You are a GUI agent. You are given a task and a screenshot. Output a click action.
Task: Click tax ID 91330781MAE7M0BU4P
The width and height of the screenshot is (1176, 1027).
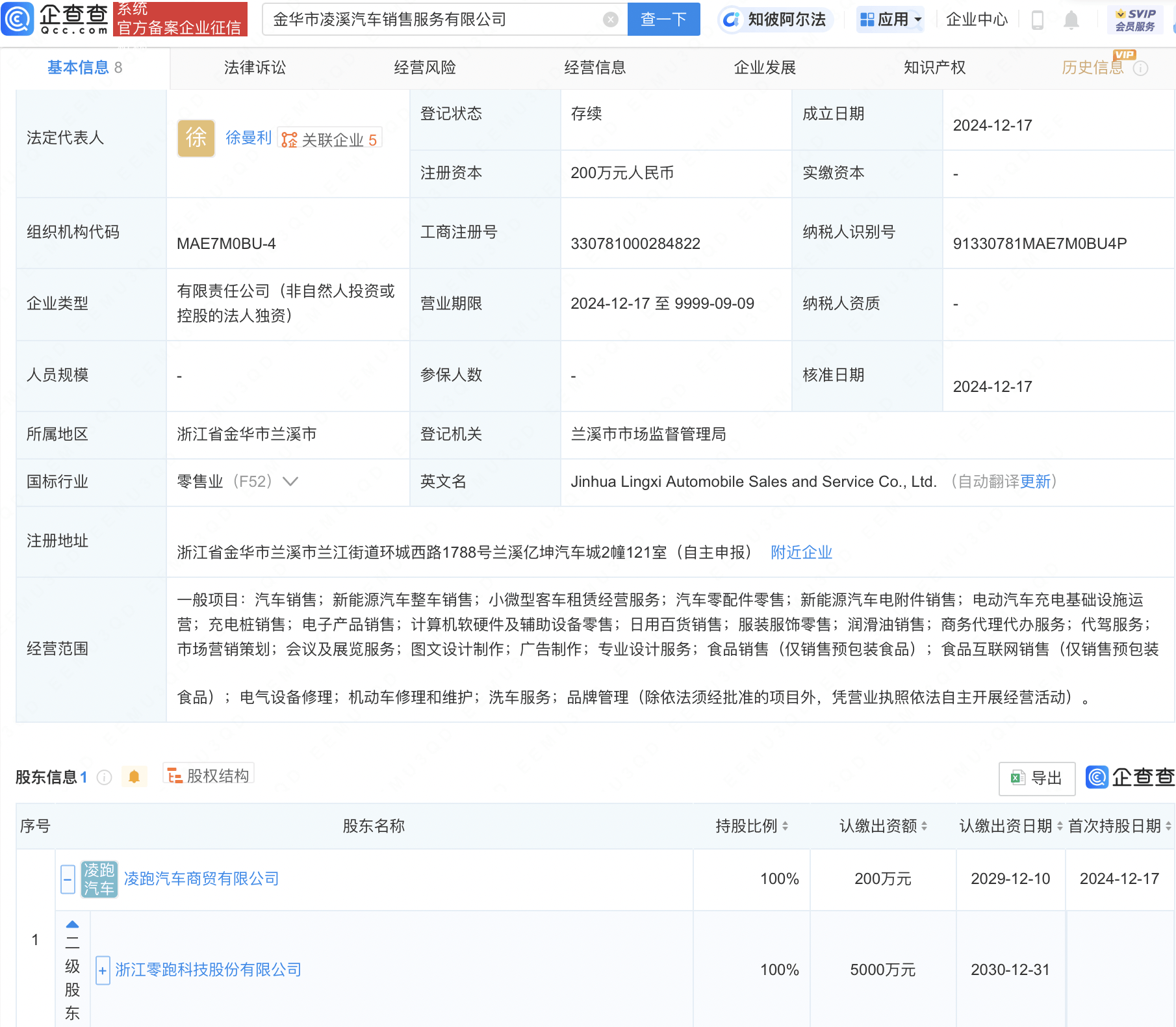[x=1040, y=244]
